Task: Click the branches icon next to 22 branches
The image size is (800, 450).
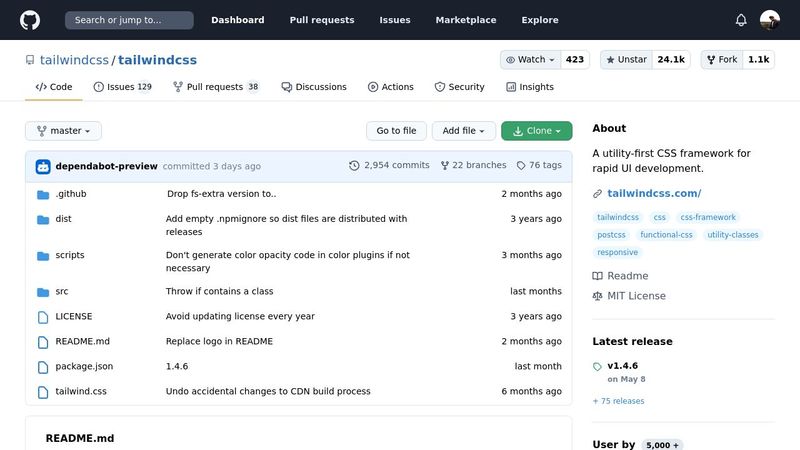Action: point(445,165)
